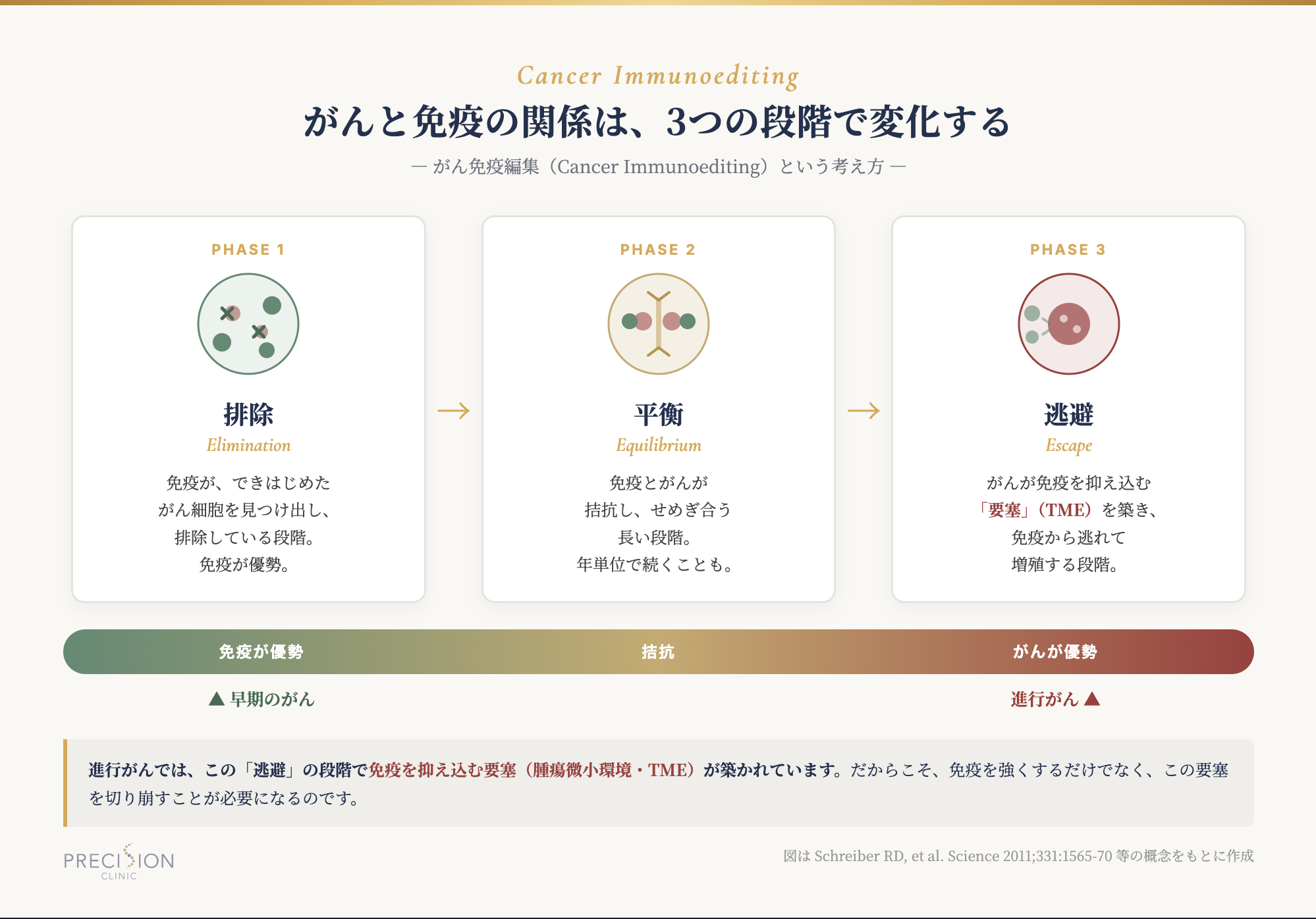1316x919 pixels.
Task: Click the line がん細胞を見つけ出し
Action: (244, 510)
